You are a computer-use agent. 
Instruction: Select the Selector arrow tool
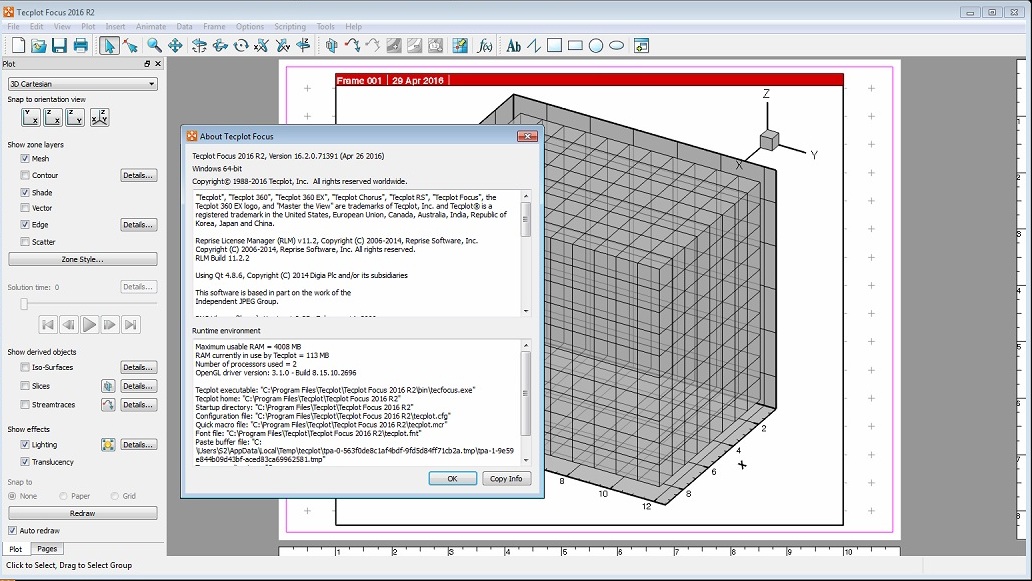109,45
